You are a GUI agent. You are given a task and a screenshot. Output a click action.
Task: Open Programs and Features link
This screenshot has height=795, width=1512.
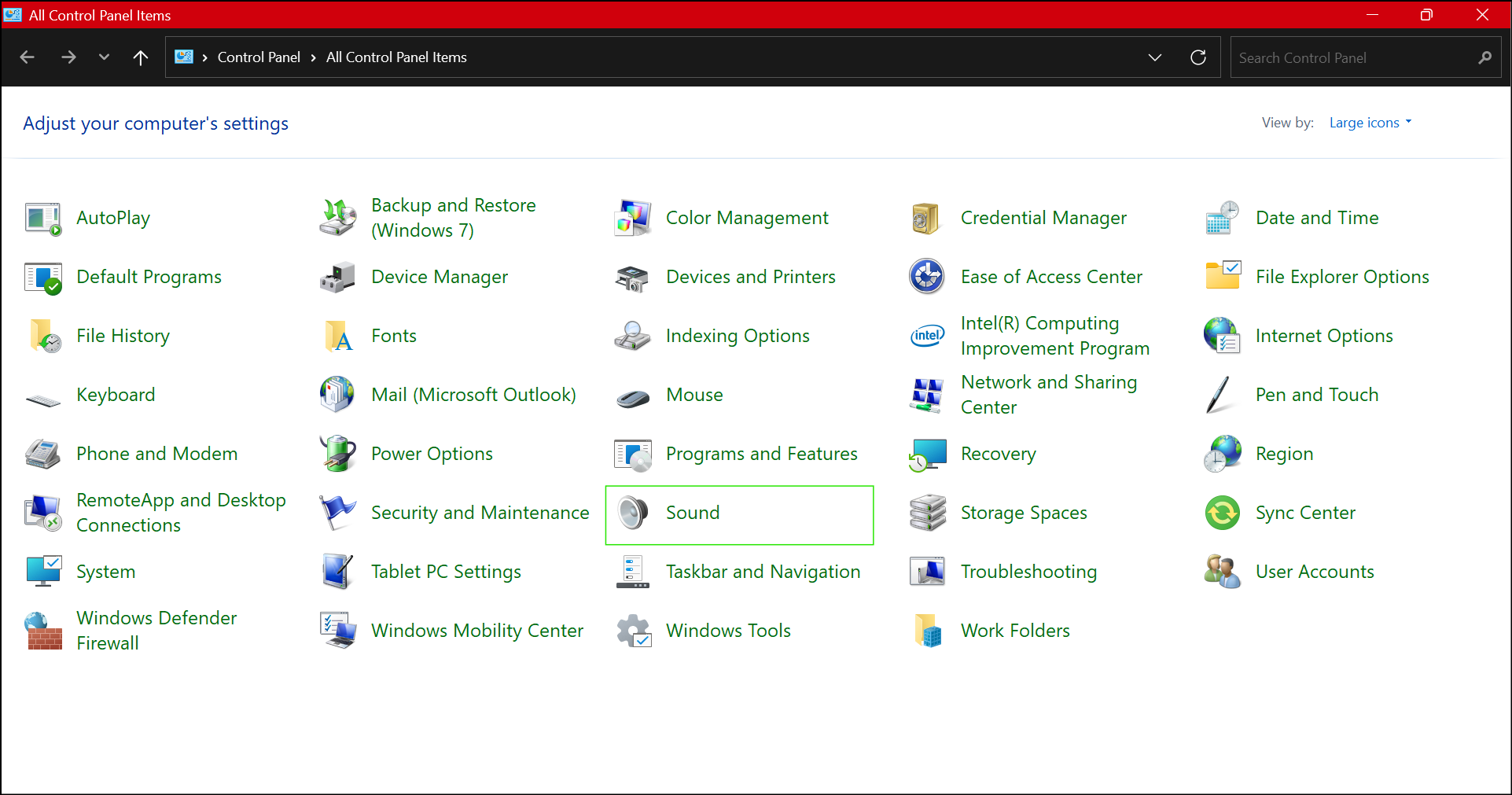(762, 454)
